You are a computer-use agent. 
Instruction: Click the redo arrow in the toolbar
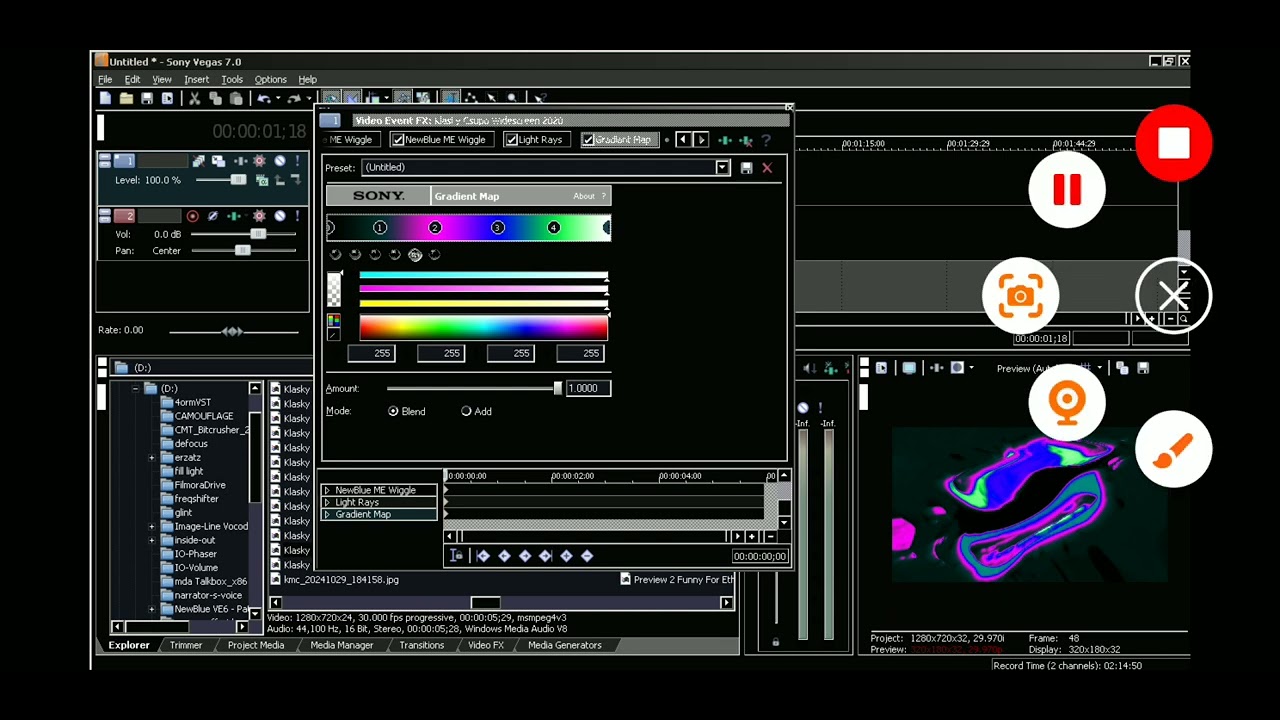click(294, 98)
